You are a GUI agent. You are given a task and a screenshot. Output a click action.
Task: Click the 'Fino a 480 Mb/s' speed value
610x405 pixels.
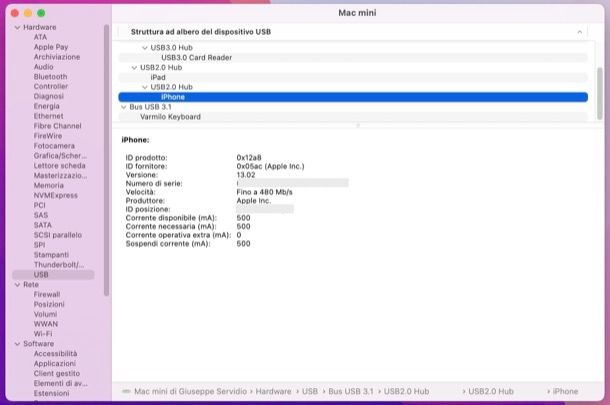coord(265,192)
